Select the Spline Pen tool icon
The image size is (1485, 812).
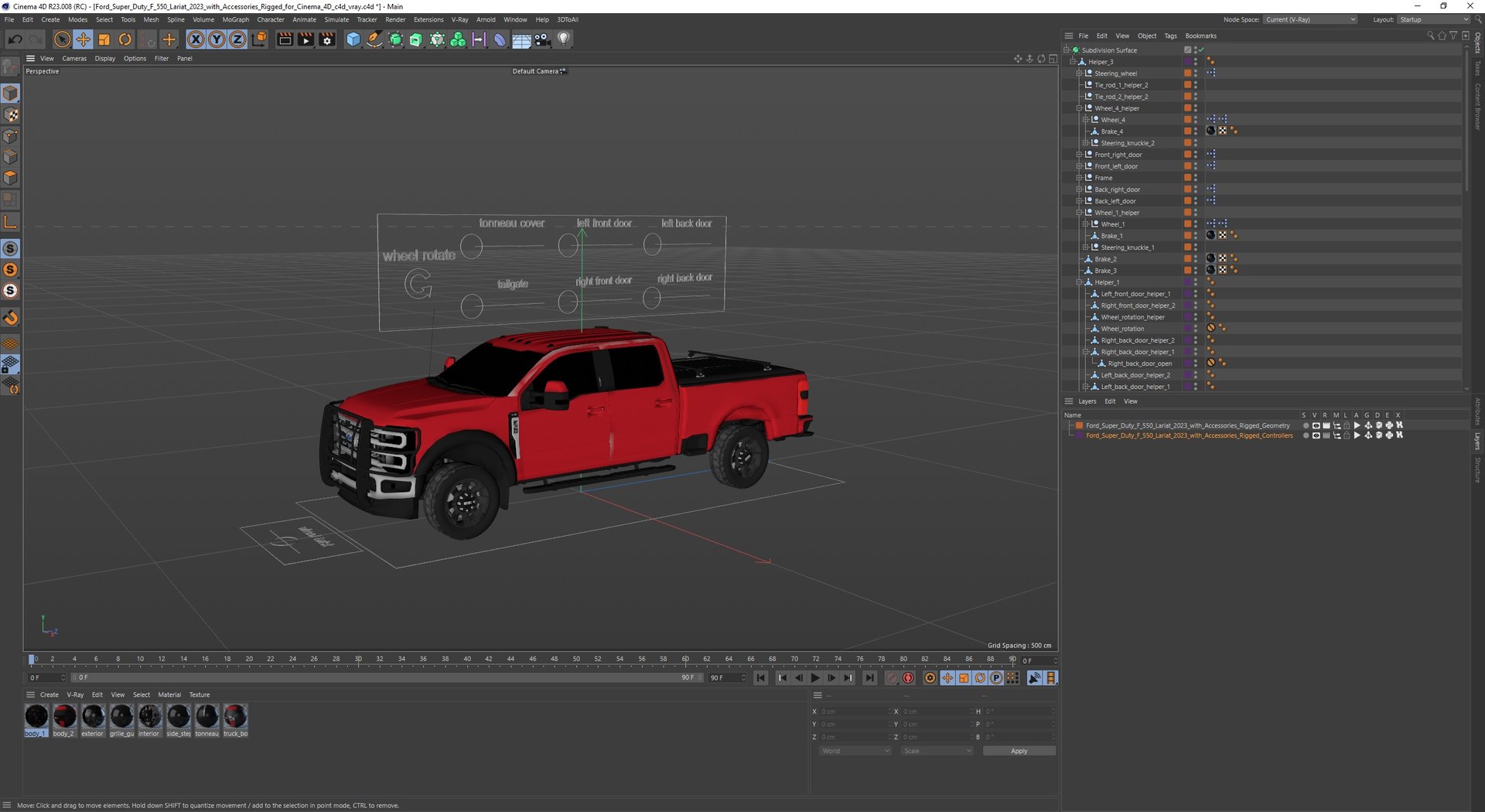pyautogui.click(x=374, y=39)
